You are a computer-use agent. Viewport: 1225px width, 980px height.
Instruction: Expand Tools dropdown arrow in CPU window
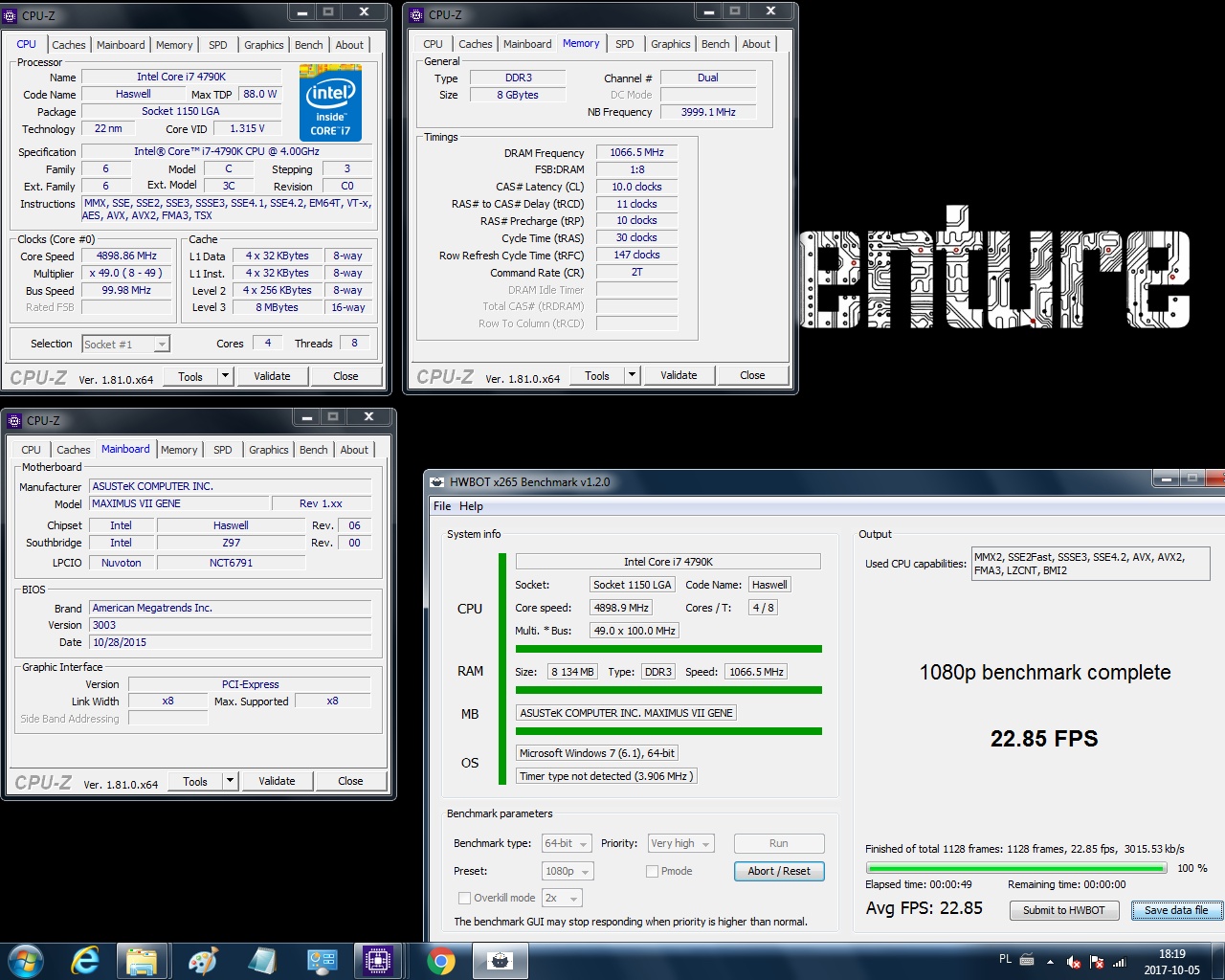pyautogui.click(x=225, y=376)
